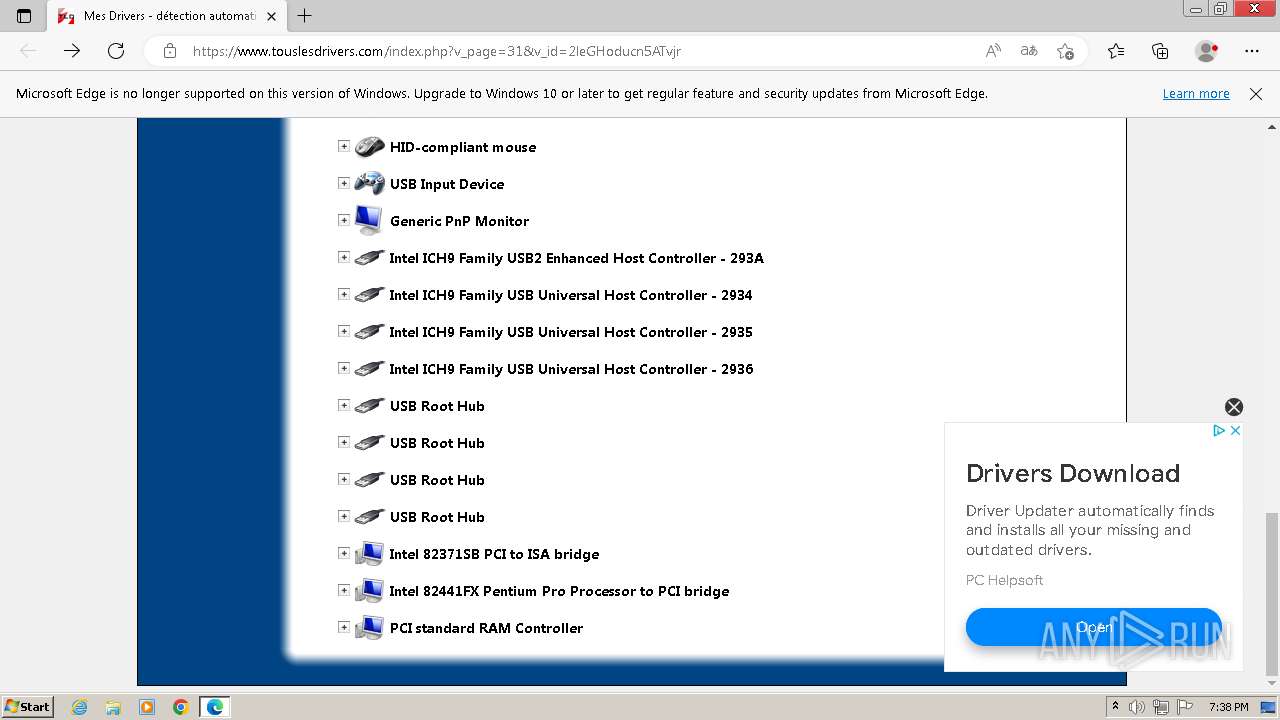Open Read aloud in address bar

coord(993,51)
